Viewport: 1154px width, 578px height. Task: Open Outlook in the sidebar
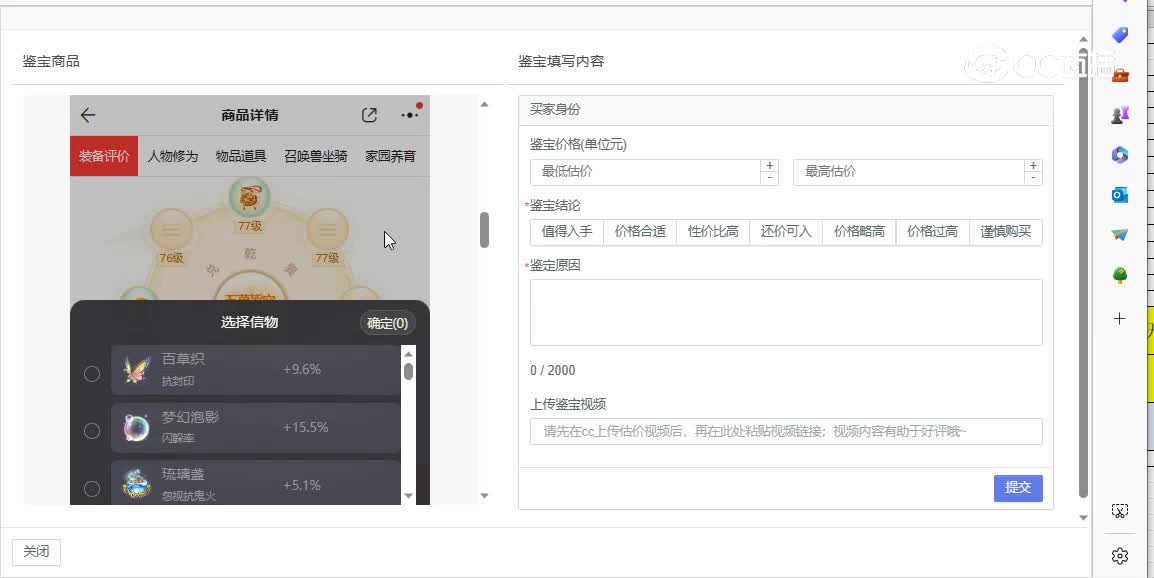coord(1119,194)
